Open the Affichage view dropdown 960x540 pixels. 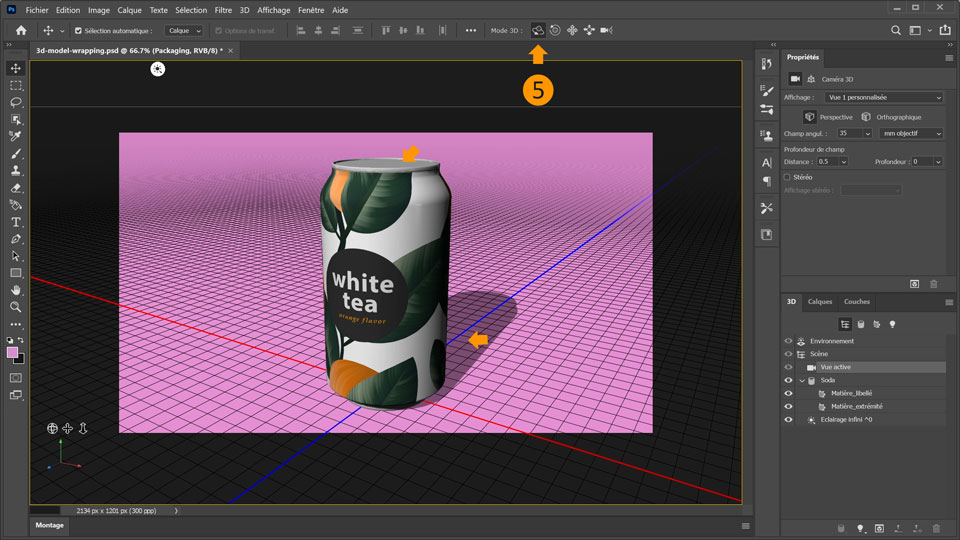tap(882, 98)
